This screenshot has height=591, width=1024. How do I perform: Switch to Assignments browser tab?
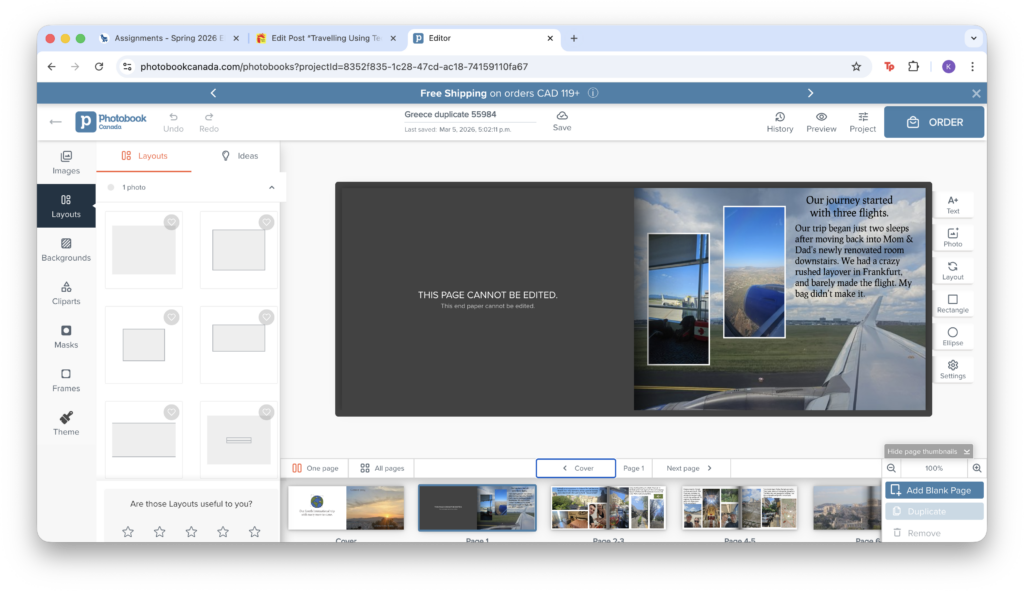[165, 38]
